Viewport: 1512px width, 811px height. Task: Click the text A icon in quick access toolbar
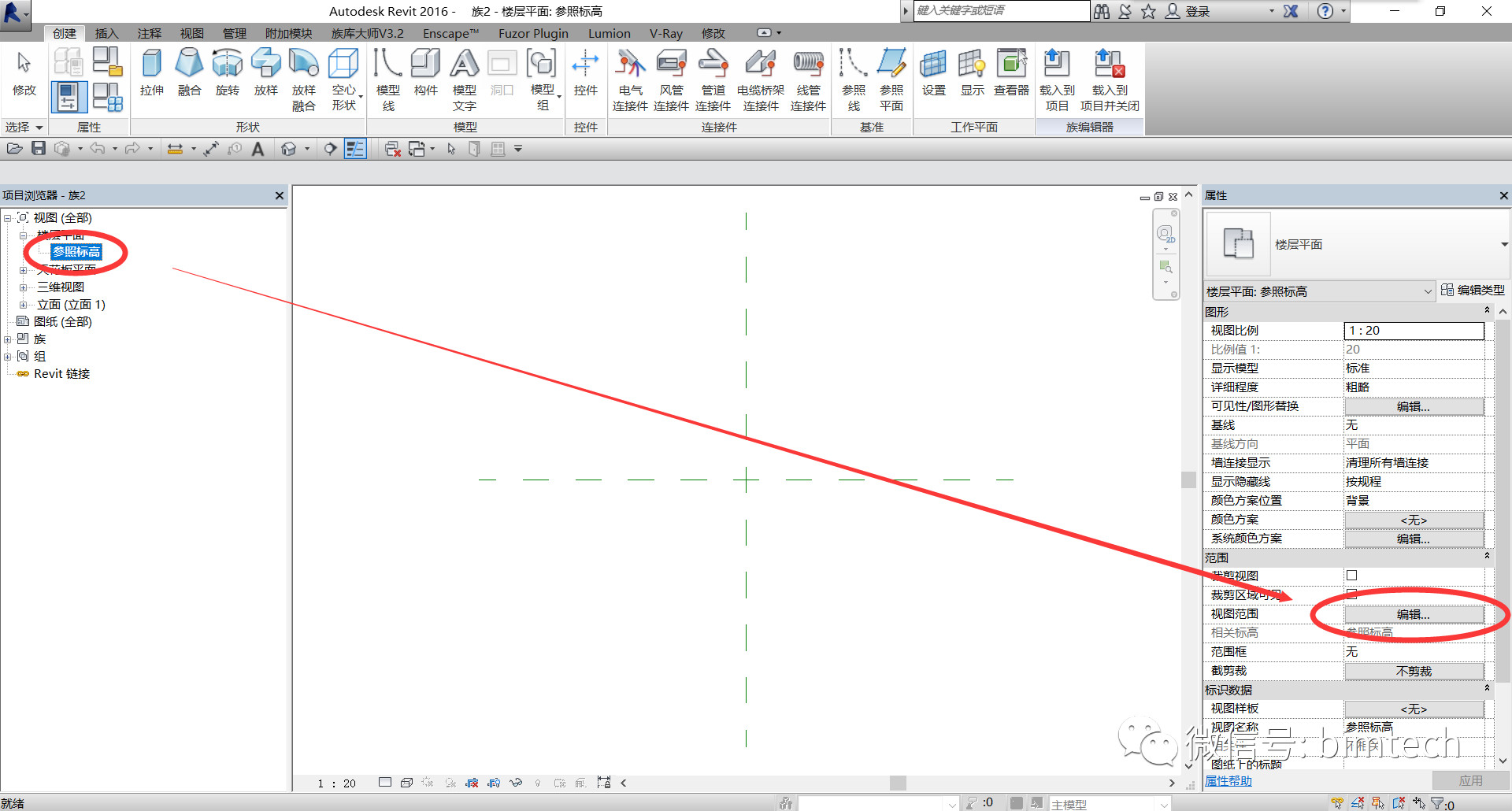258,148
